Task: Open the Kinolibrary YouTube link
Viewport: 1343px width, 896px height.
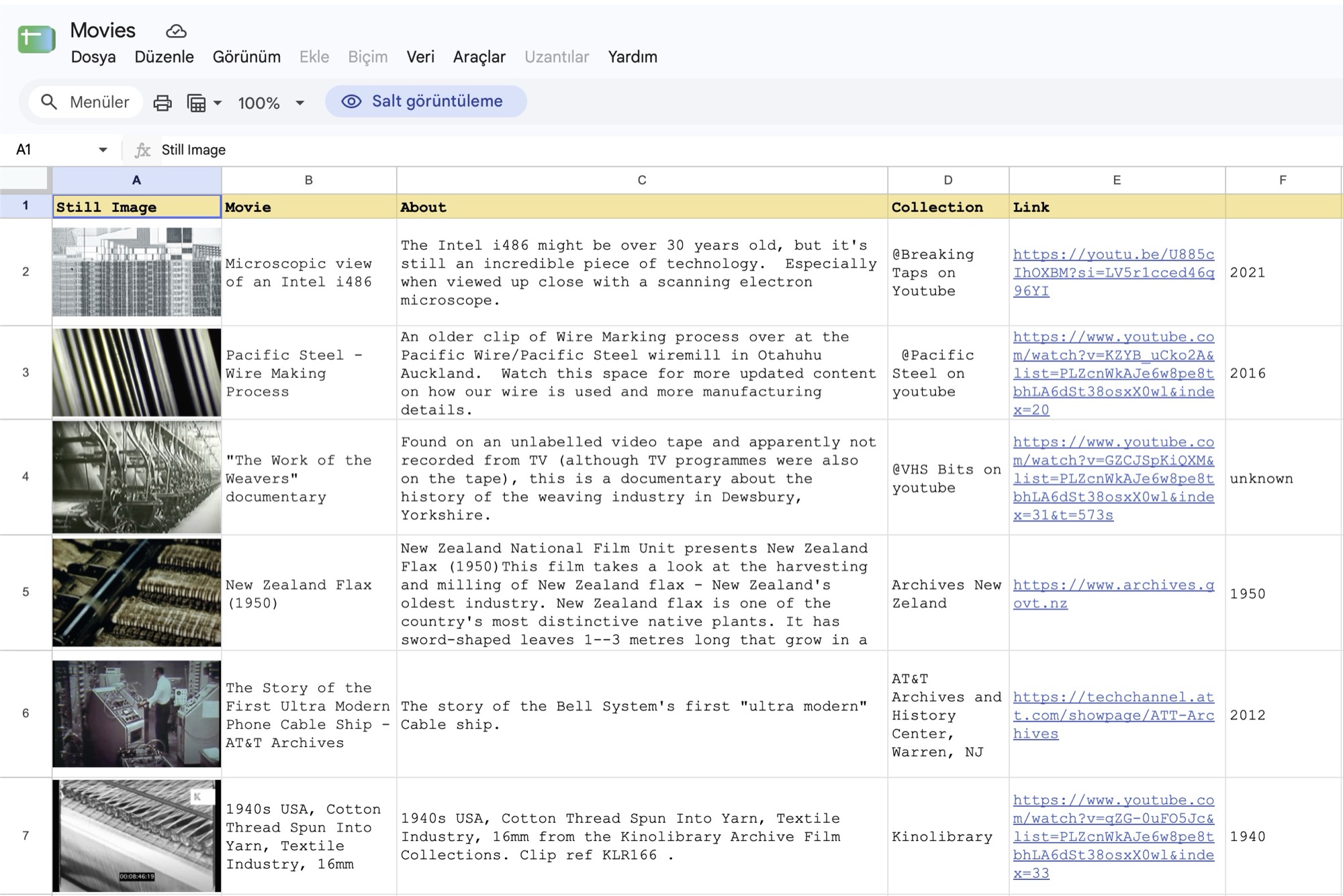Action: 1113,836
